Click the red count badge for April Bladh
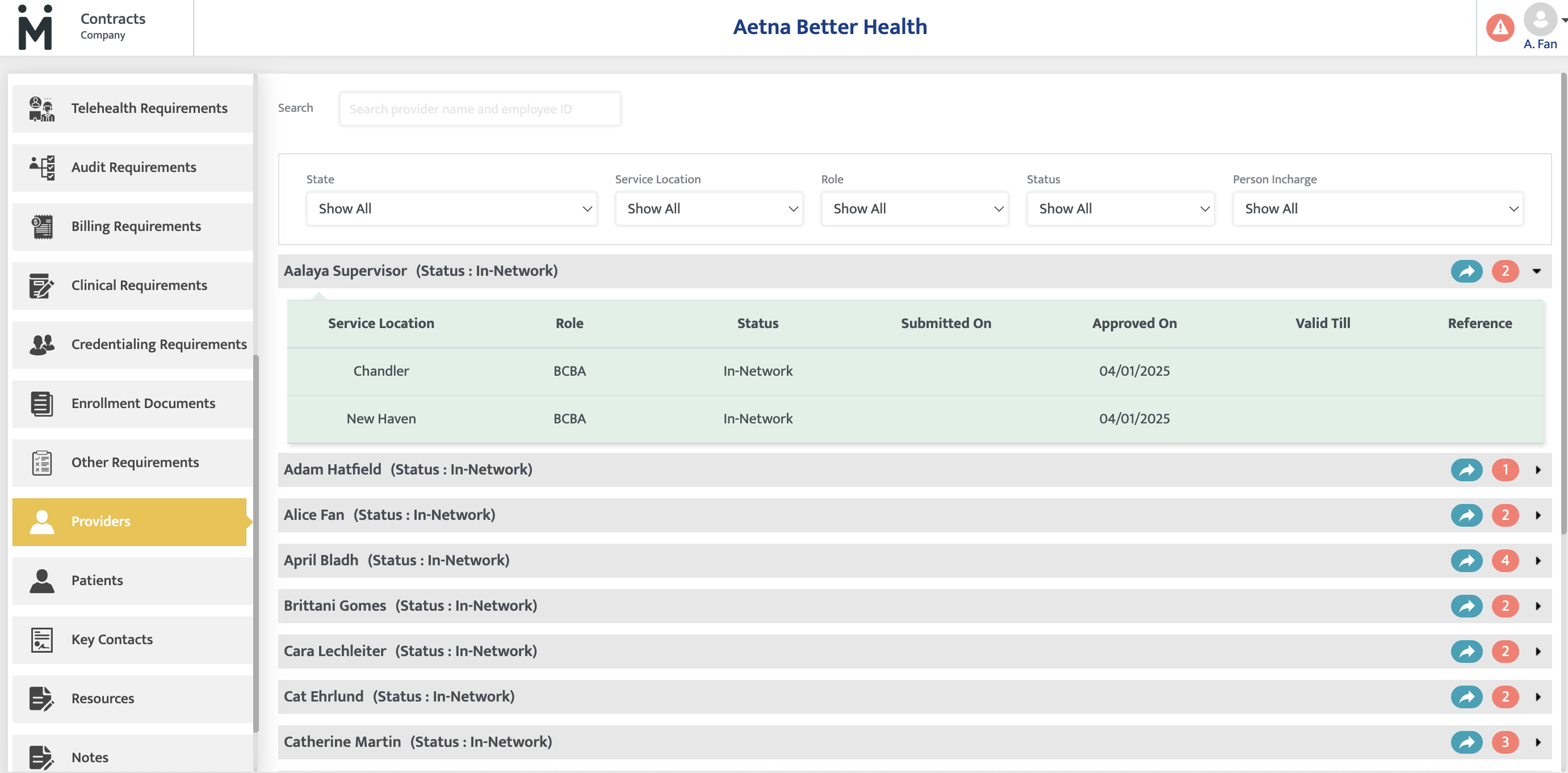Viewport: 1568px width, 773px height. click(x=1506, y=561)
